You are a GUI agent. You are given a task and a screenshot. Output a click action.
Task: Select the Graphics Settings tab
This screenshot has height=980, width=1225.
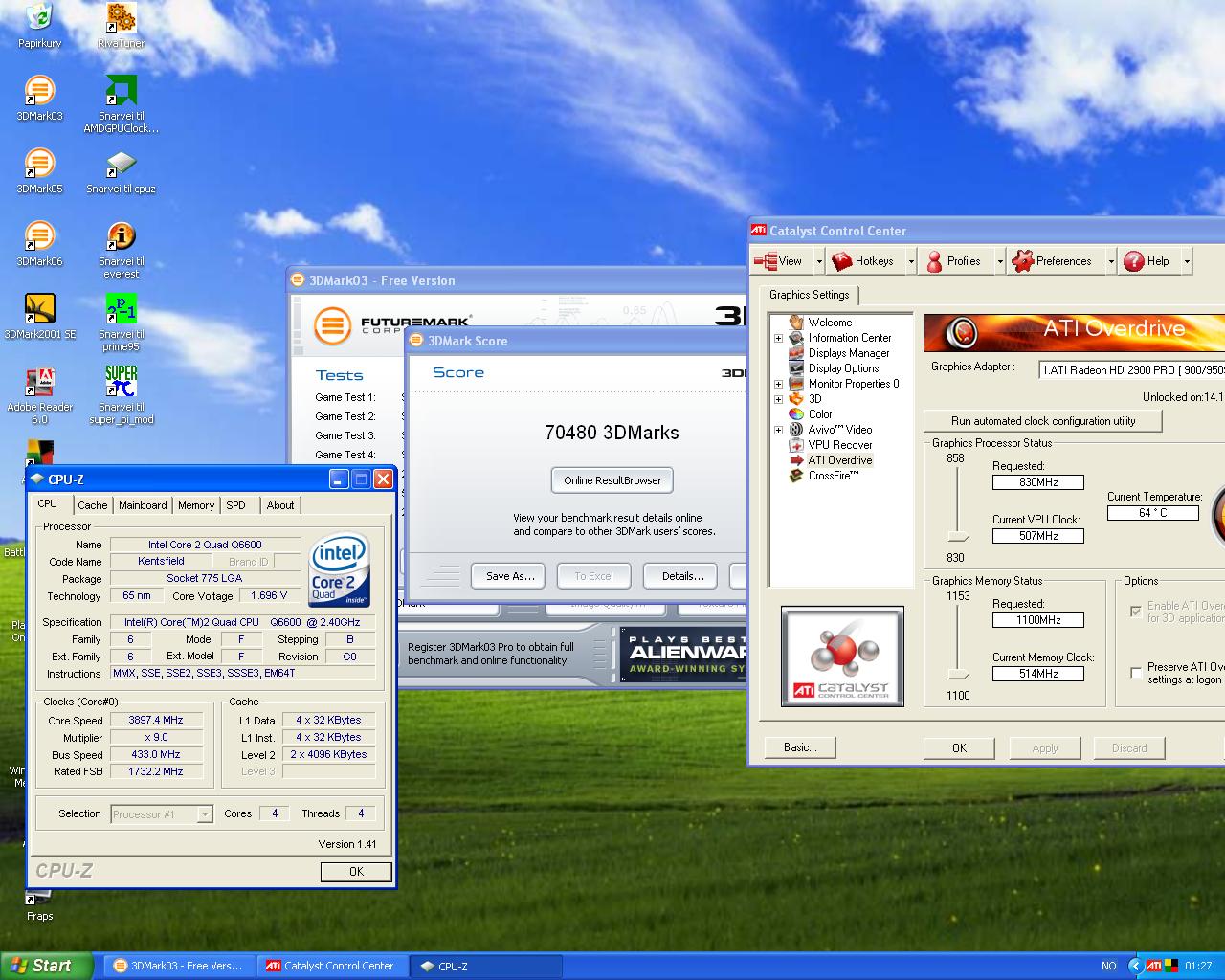(x=810, y=295)
